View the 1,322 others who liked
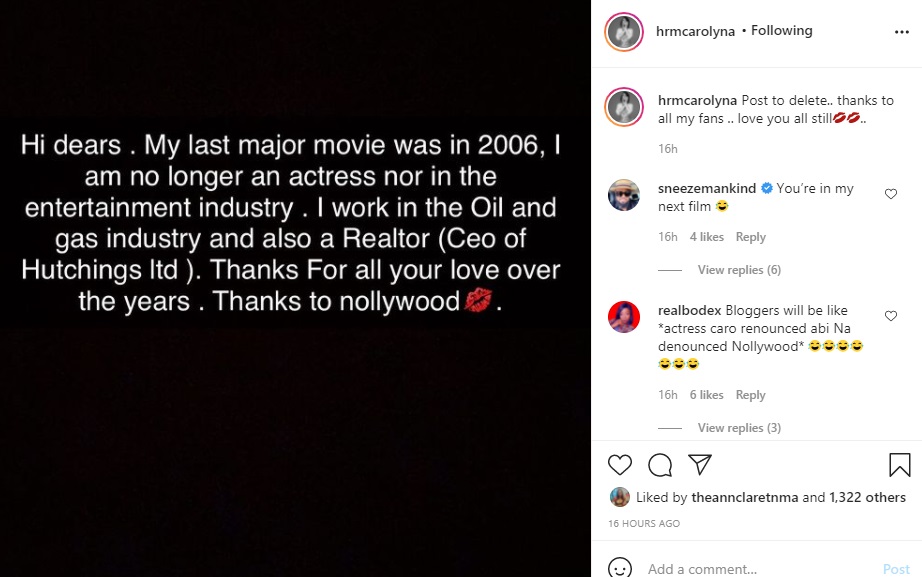The height and width of the screenshot is (577, 922). tap(867, 497)
